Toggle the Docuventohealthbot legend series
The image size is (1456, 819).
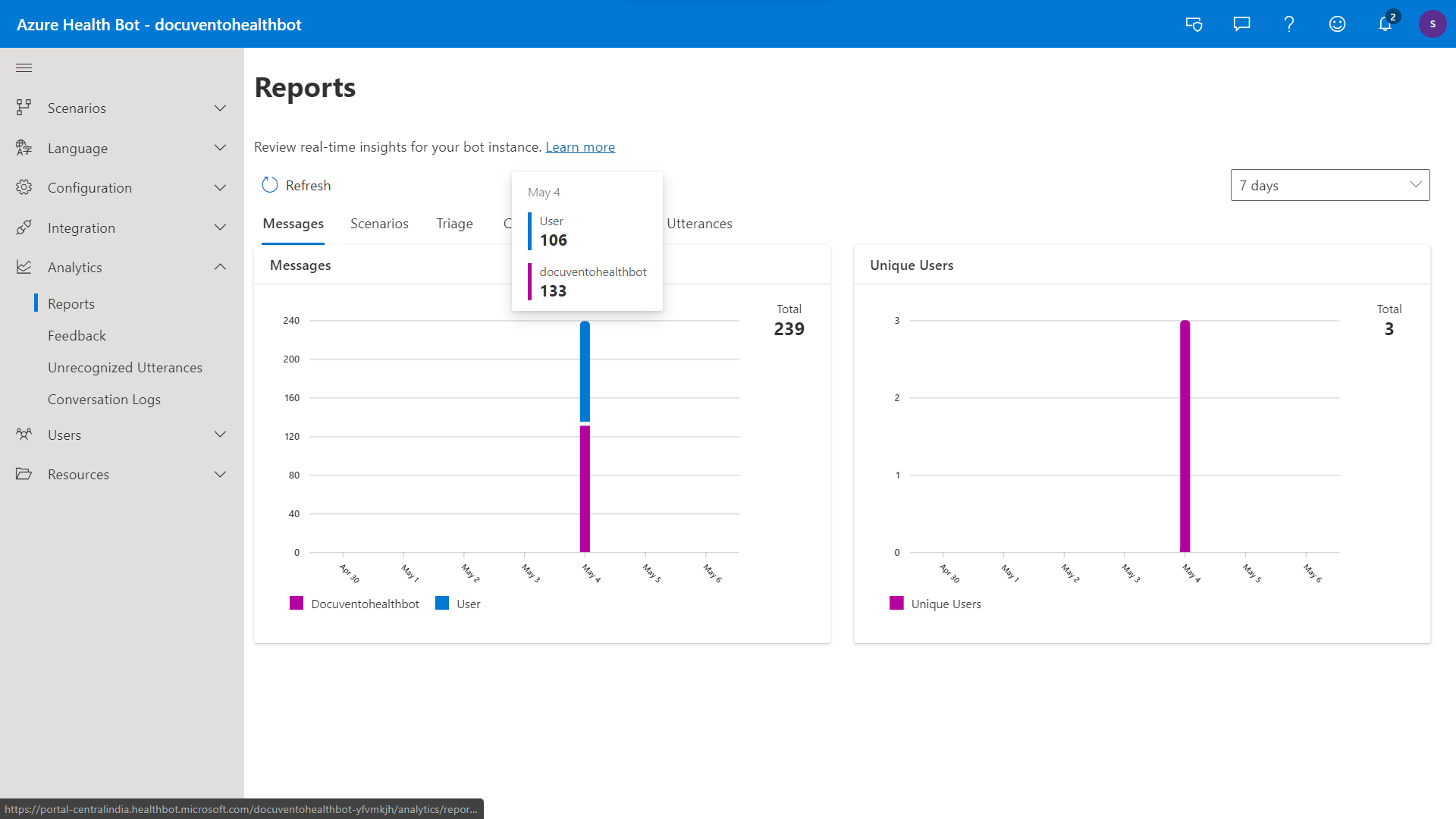coord(354,604)
